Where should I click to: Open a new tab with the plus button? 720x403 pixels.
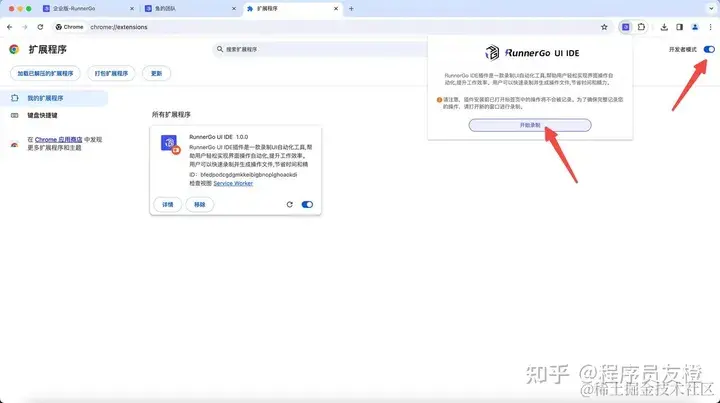pyautogui.click(x=351, y=8)
